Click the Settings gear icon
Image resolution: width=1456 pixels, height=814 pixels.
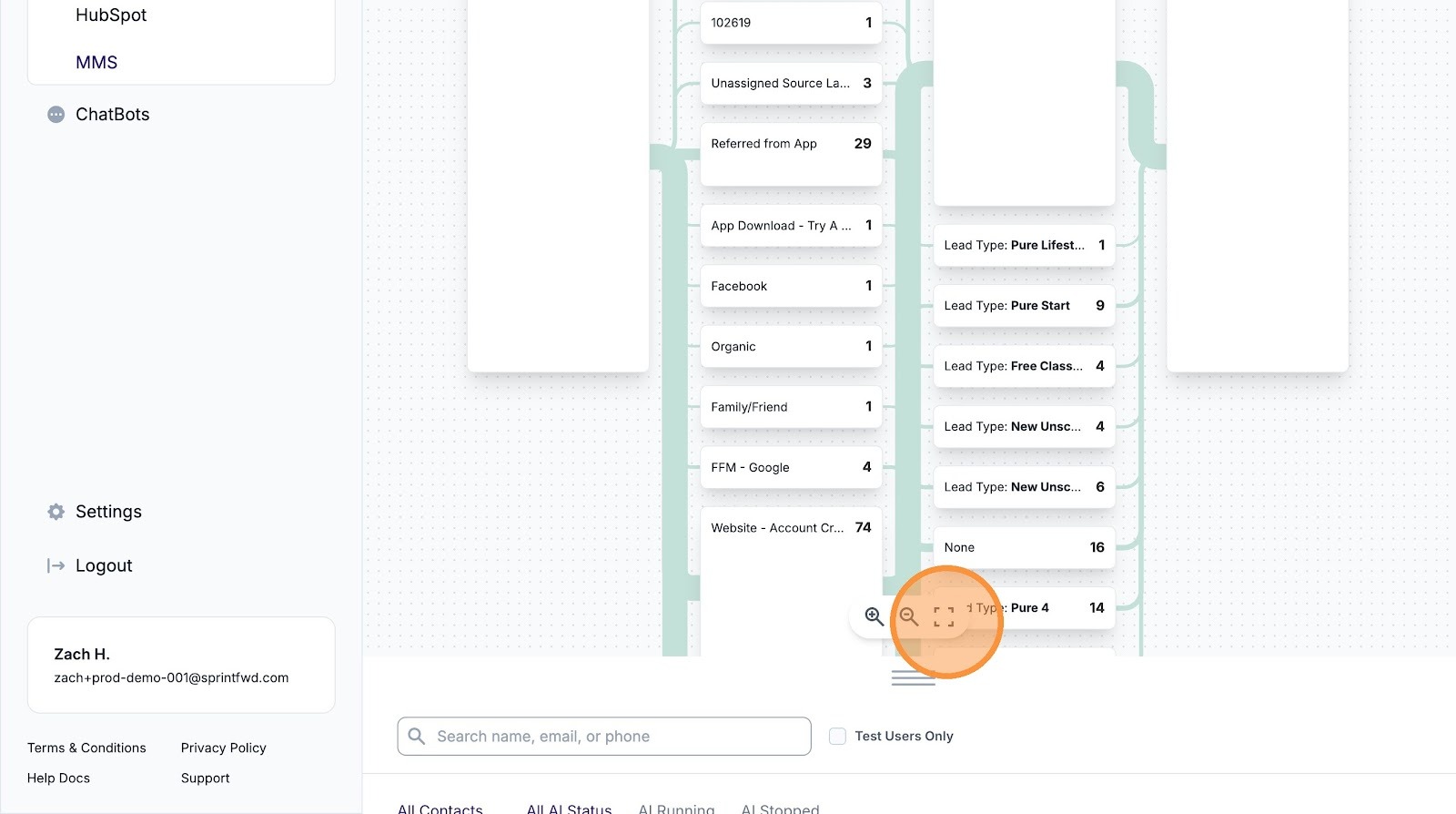point(56,512)
